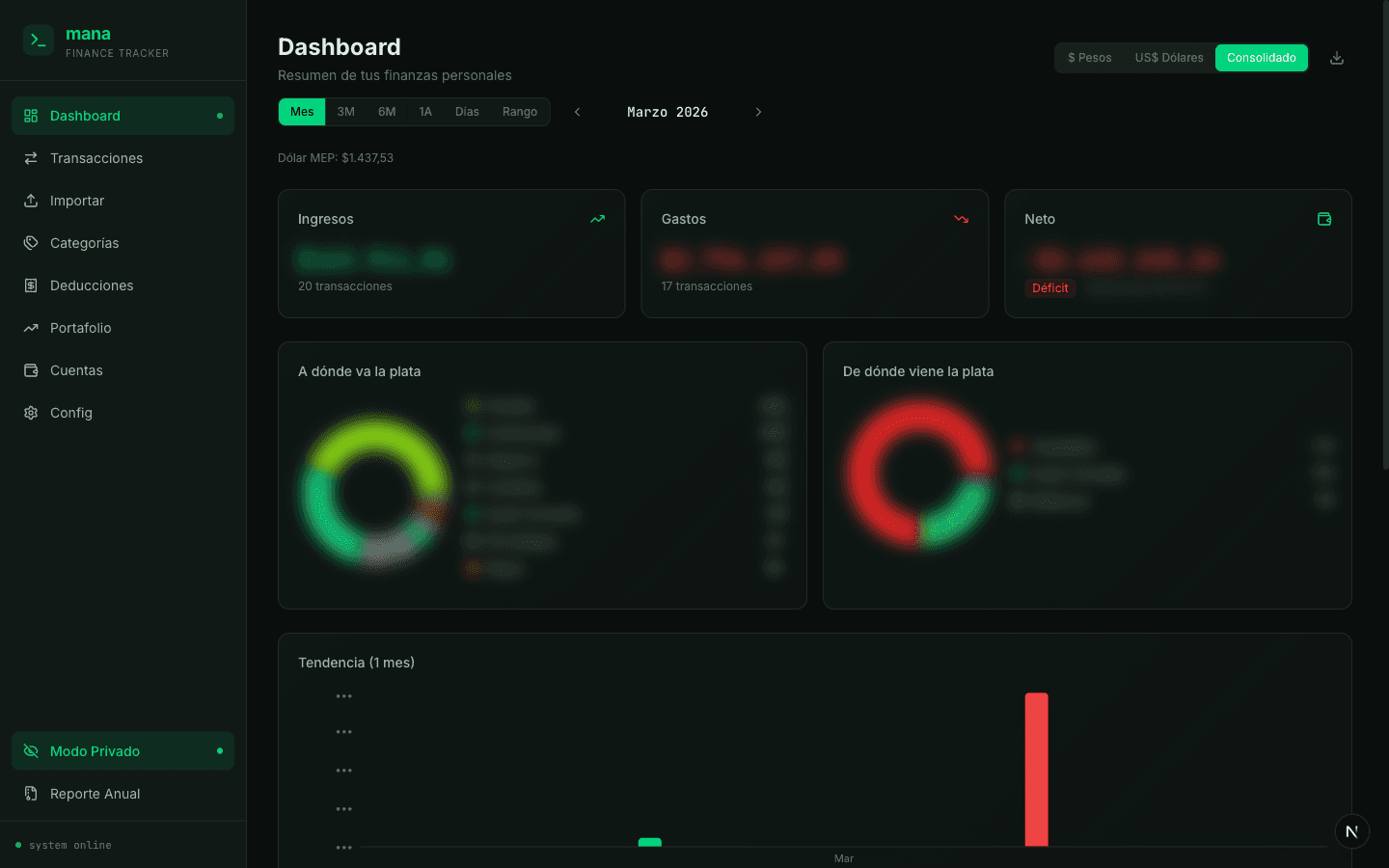Viewport: 1389px width, 868px height.
Task: Switch currency to US$ Dólares
Action: click(x=1168, y=57)
